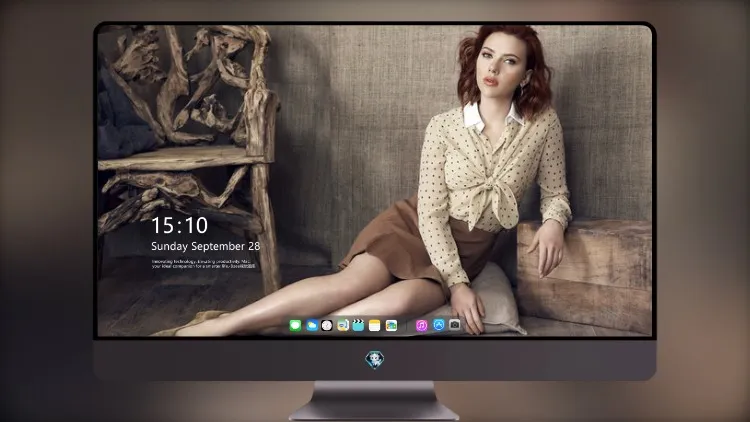Open the green Messages app in dock
The height and width of the screenshot is (422, 750).
click(295, 326)
